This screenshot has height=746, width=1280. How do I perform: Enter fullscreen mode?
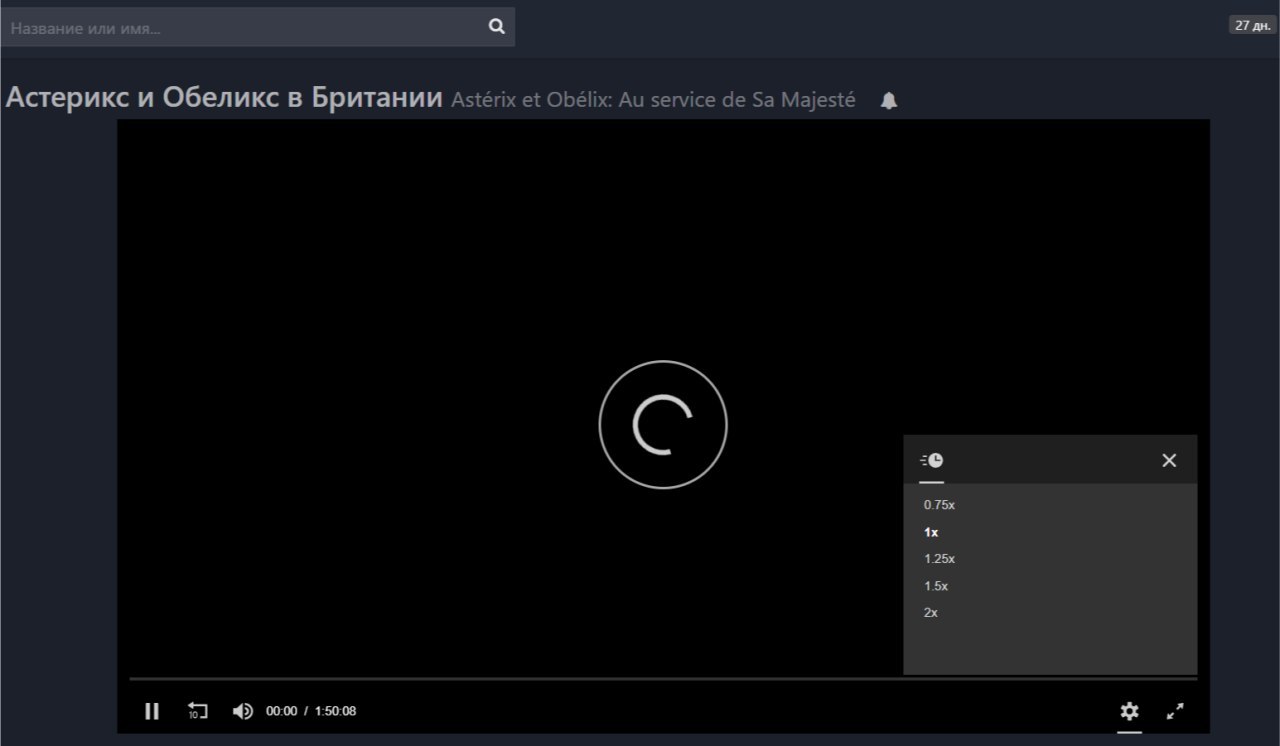click(x=1175, y=711)
